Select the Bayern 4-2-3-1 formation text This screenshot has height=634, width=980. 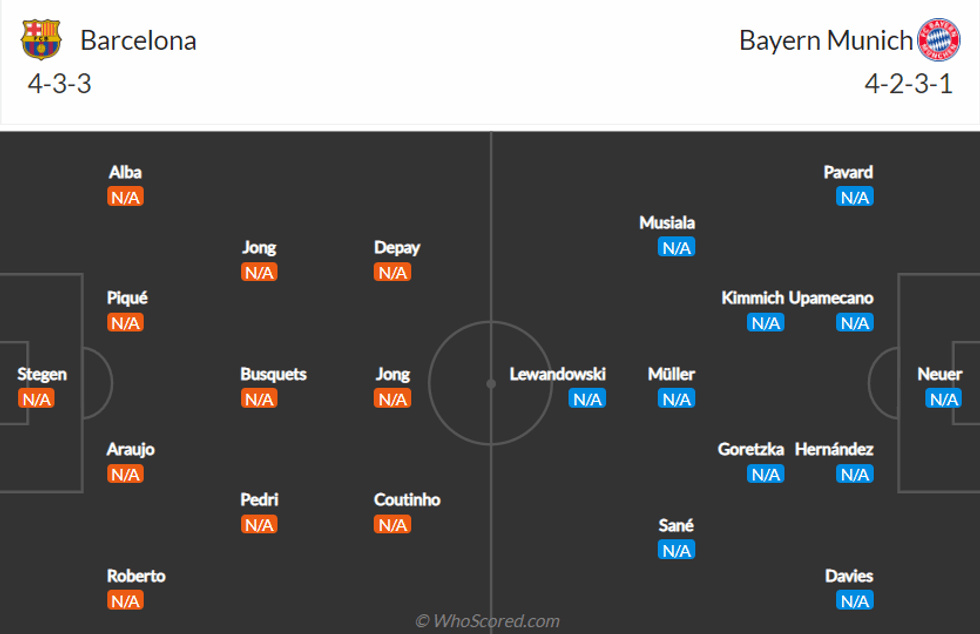(x=908, y=84)
